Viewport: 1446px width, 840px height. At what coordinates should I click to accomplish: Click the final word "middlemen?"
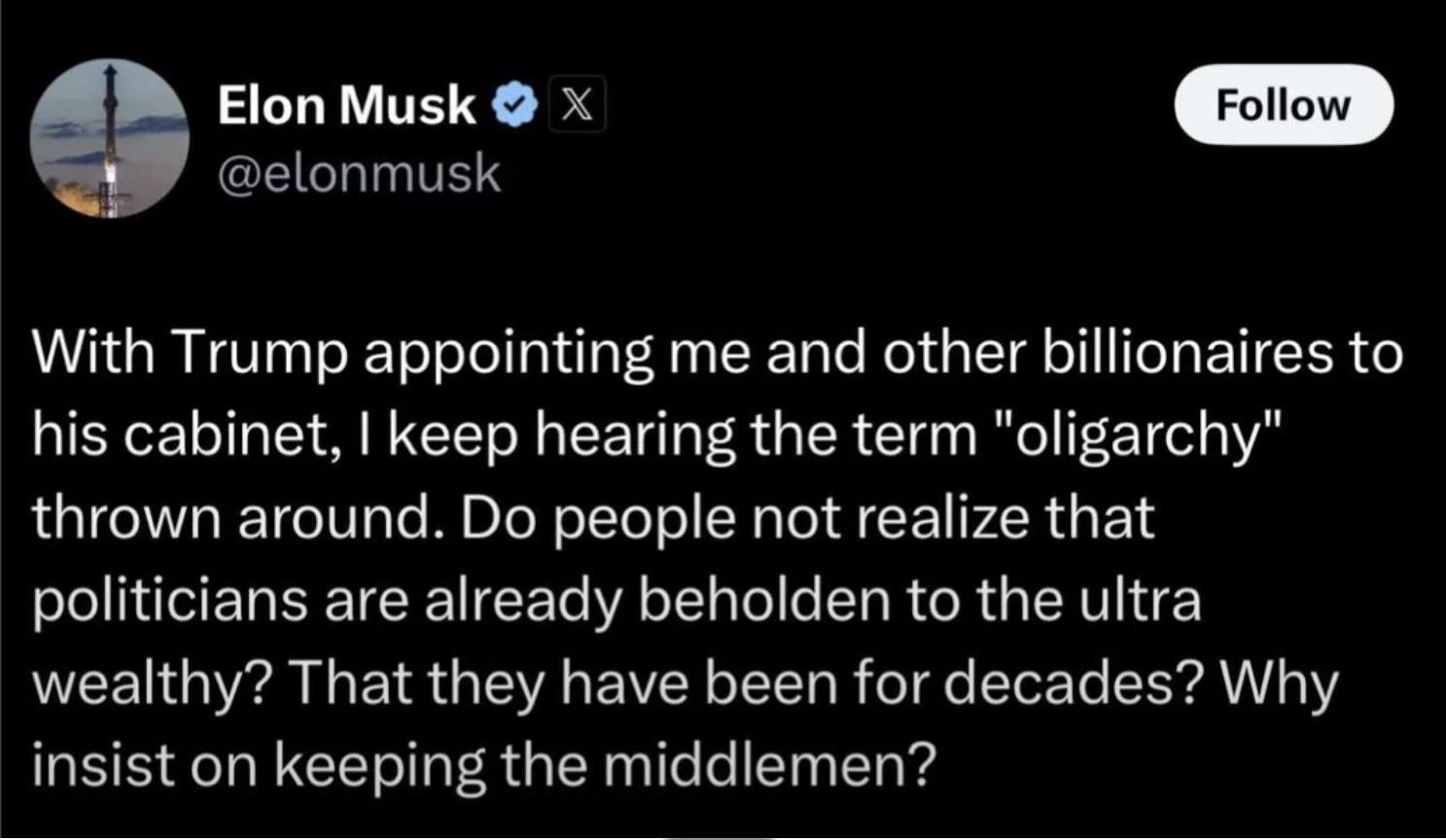click(768, 766)
